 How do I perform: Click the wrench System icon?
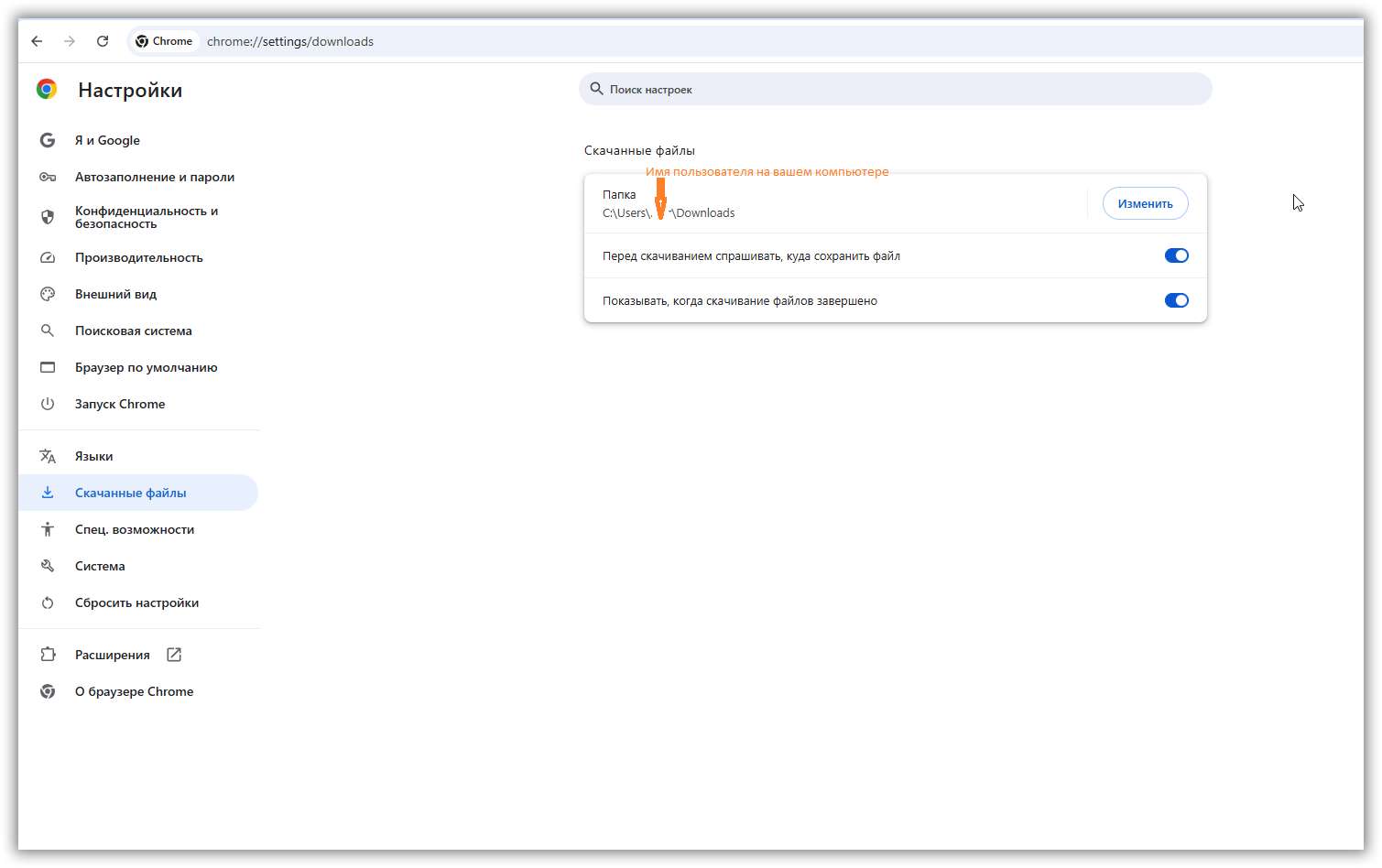pos(48,566)
